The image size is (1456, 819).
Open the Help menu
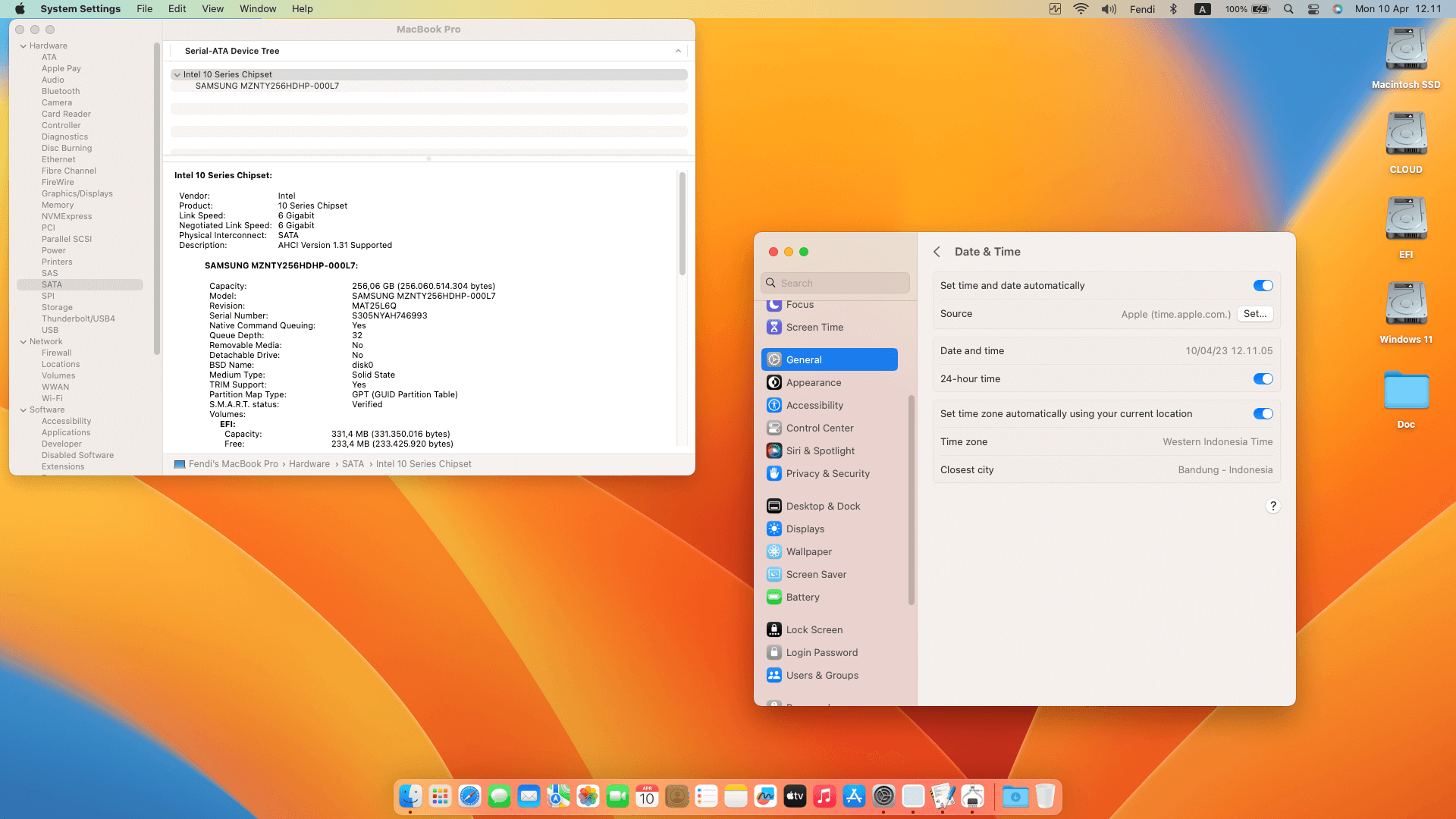pyautogui.click(x=302, y=9)
